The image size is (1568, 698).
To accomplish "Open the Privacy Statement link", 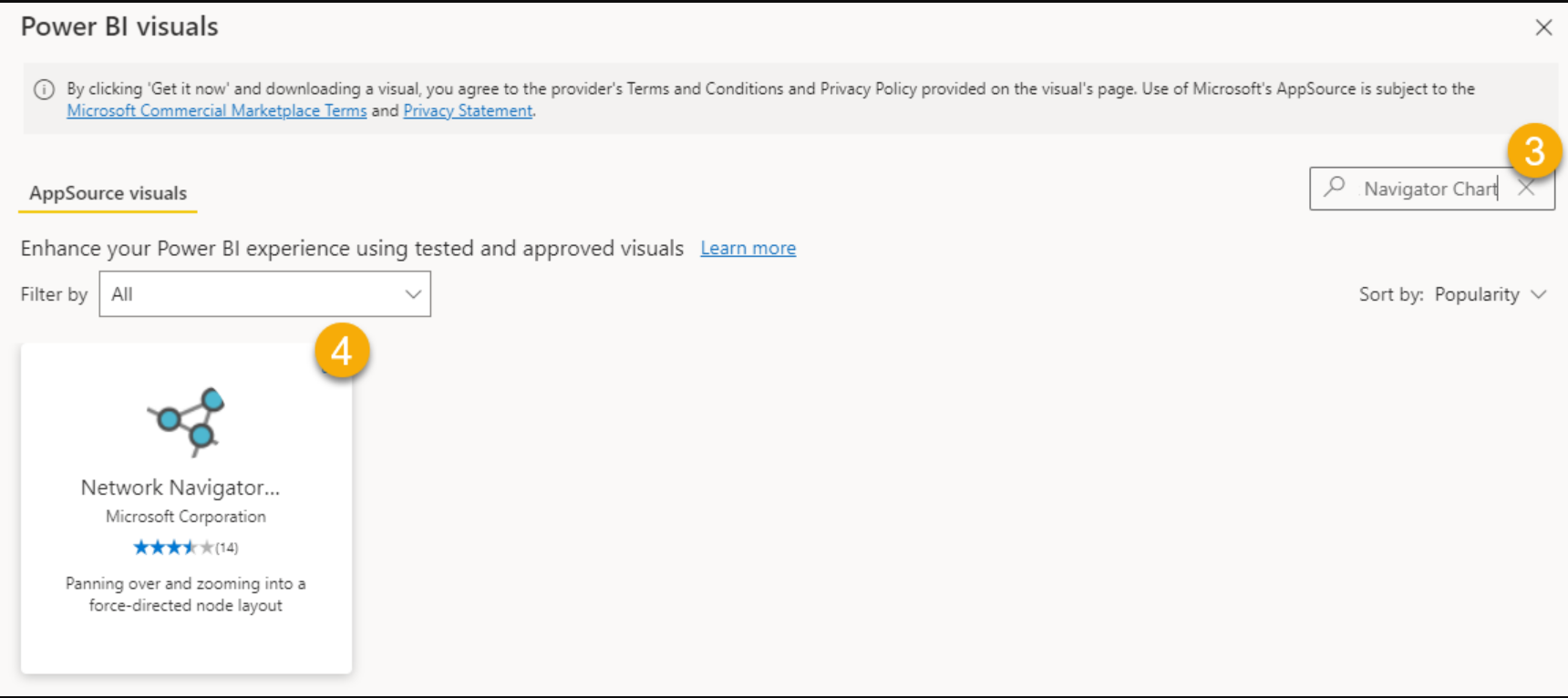I will click(468, 110).
